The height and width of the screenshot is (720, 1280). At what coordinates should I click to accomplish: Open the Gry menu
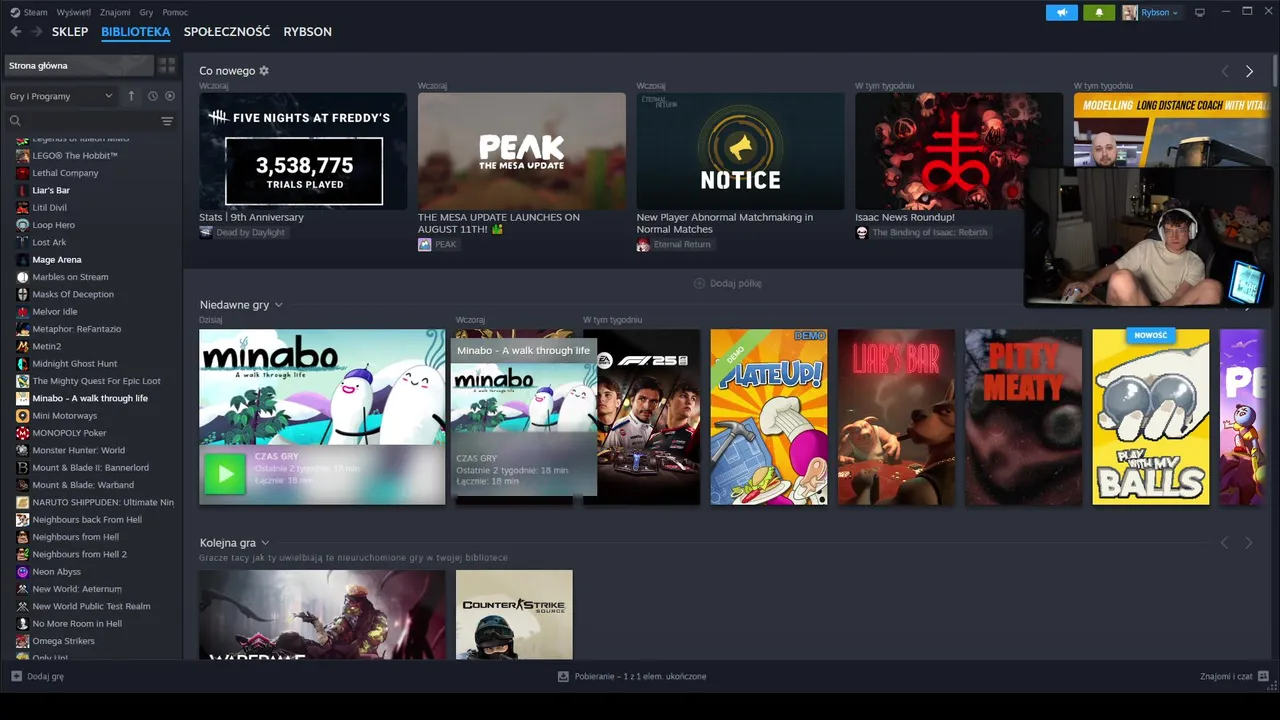147,12
